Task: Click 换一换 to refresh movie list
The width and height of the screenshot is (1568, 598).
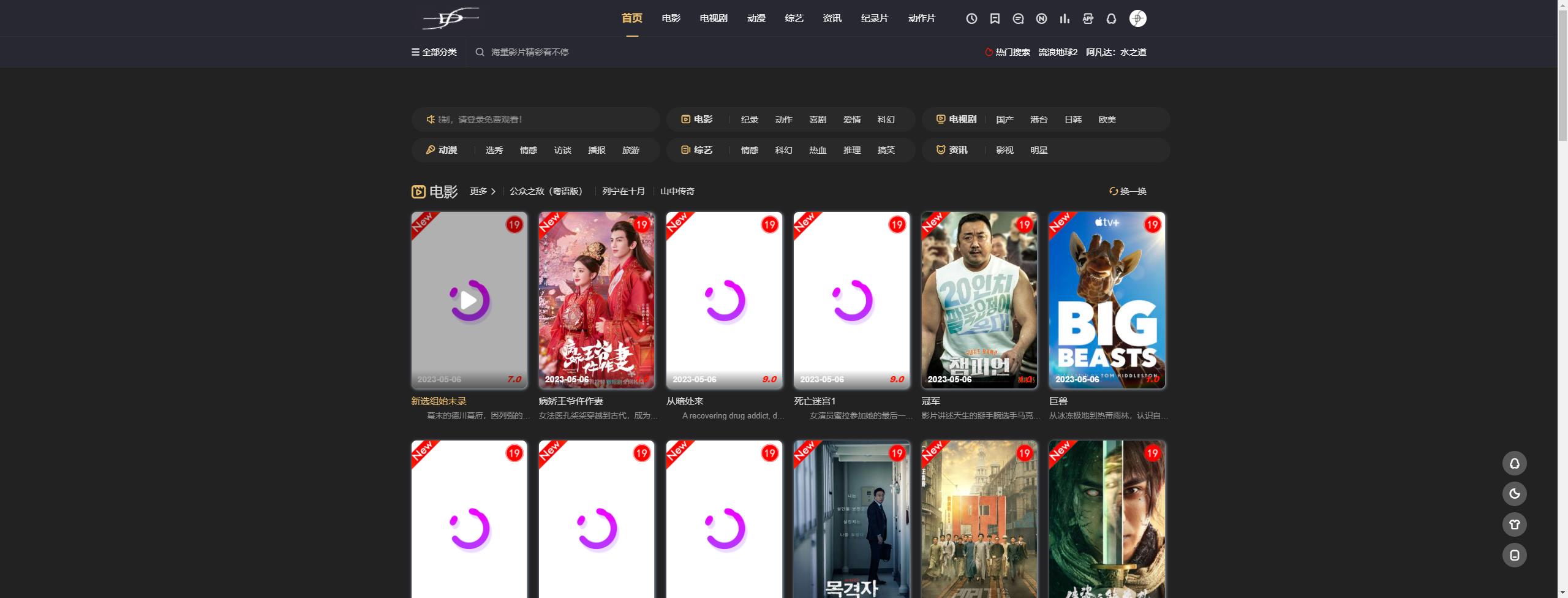Action: (1128, 191)
